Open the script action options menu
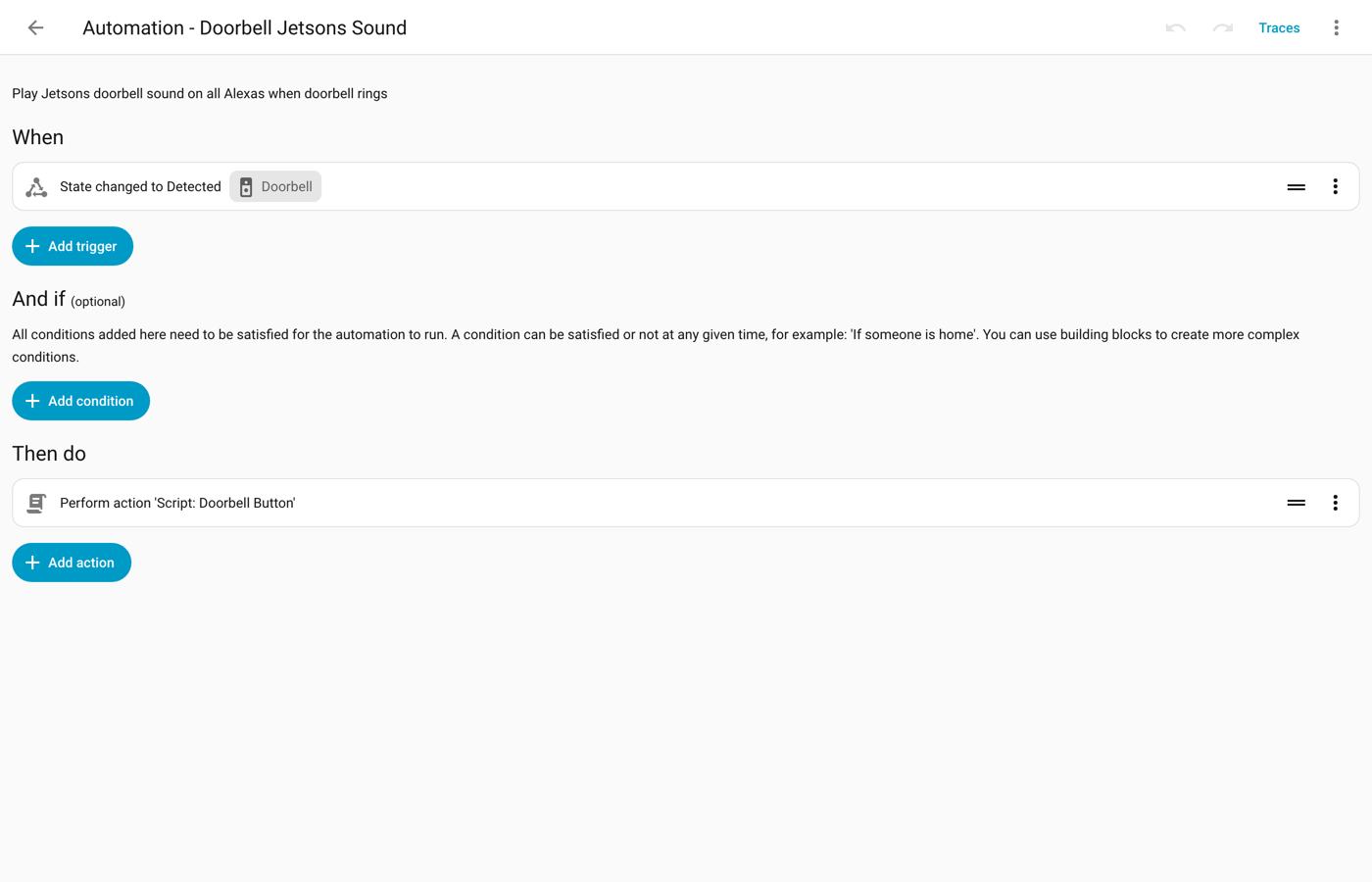This screenshot has width=1372, height=882. [x=1335, y=503]
